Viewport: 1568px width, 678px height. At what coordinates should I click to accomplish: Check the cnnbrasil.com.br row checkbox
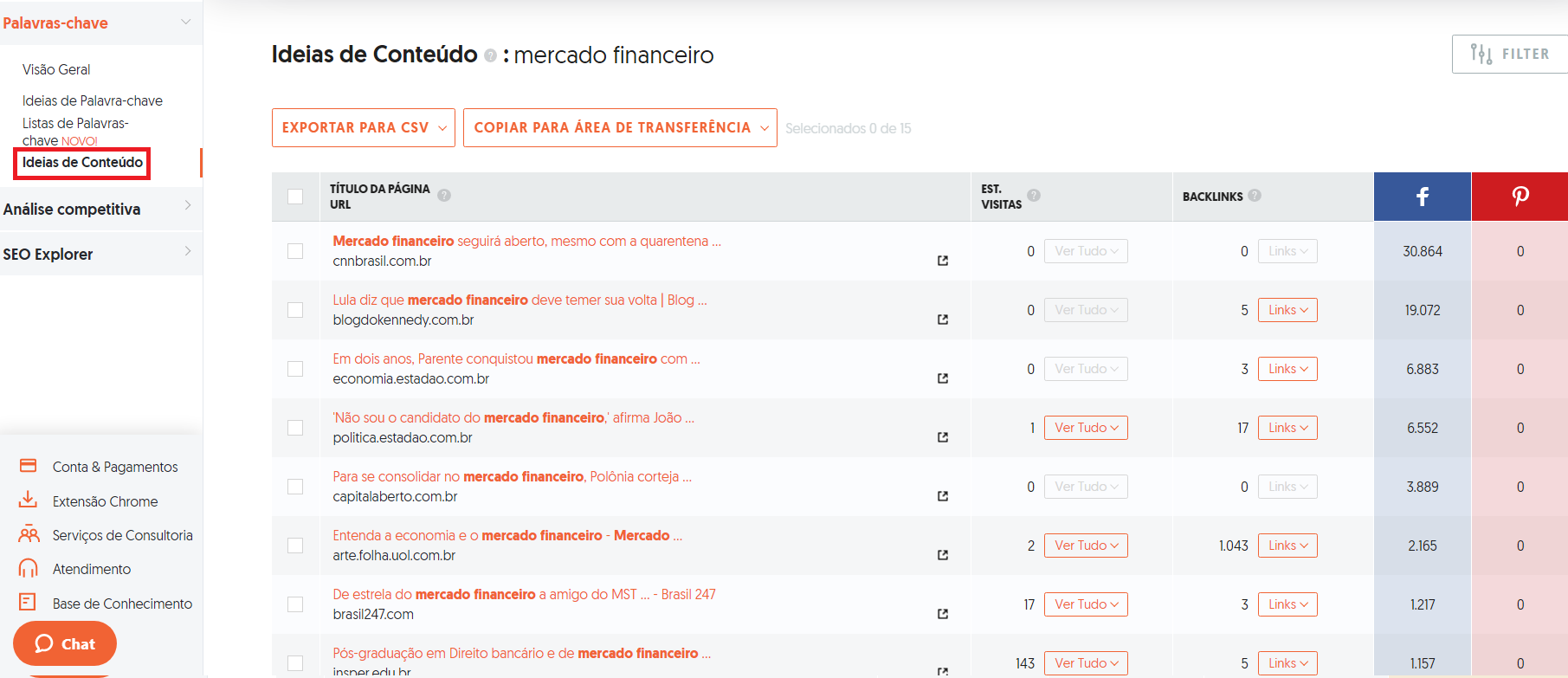[x=295, y=251]
